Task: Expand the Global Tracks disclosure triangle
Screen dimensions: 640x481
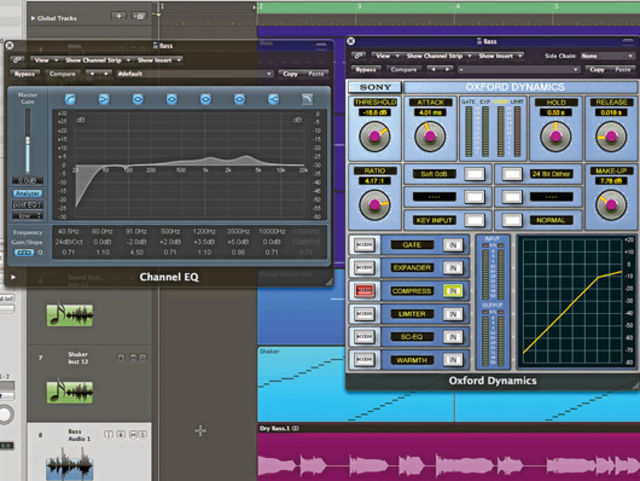Action: coord(33,18)
